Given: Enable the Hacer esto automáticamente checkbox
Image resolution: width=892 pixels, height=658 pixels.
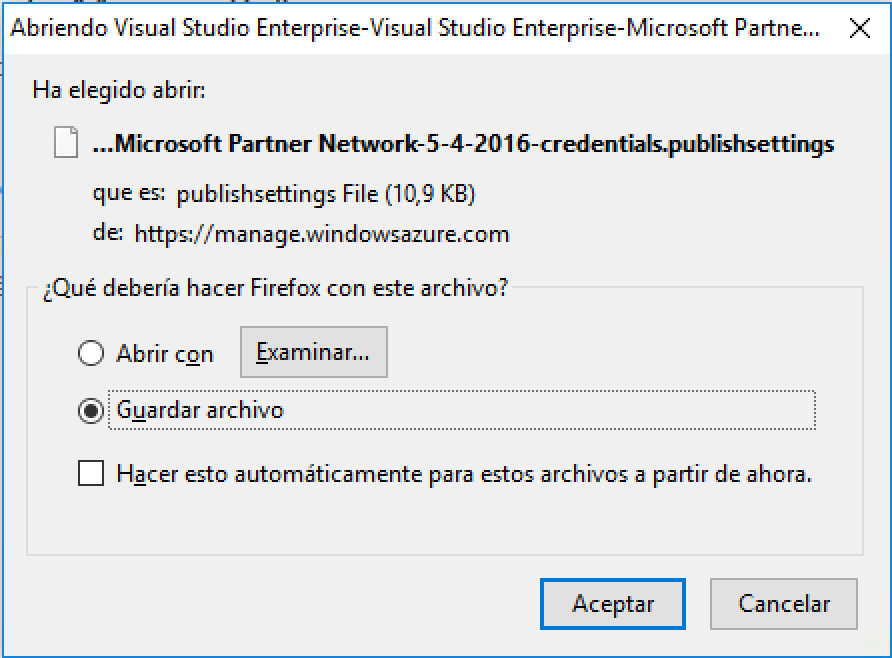Looking at the screenshot, I should tap(91, 473).
